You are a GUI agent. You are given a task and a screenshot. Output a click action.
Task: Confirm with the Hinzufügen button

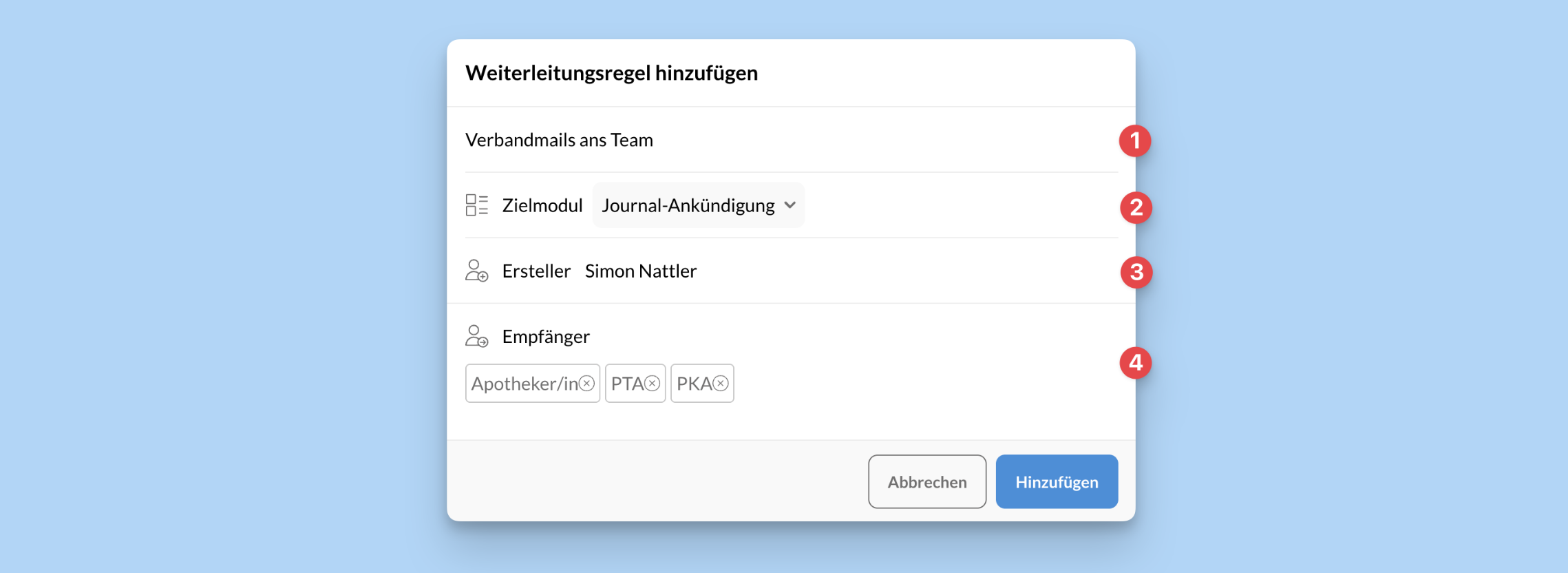(1056, 481)
